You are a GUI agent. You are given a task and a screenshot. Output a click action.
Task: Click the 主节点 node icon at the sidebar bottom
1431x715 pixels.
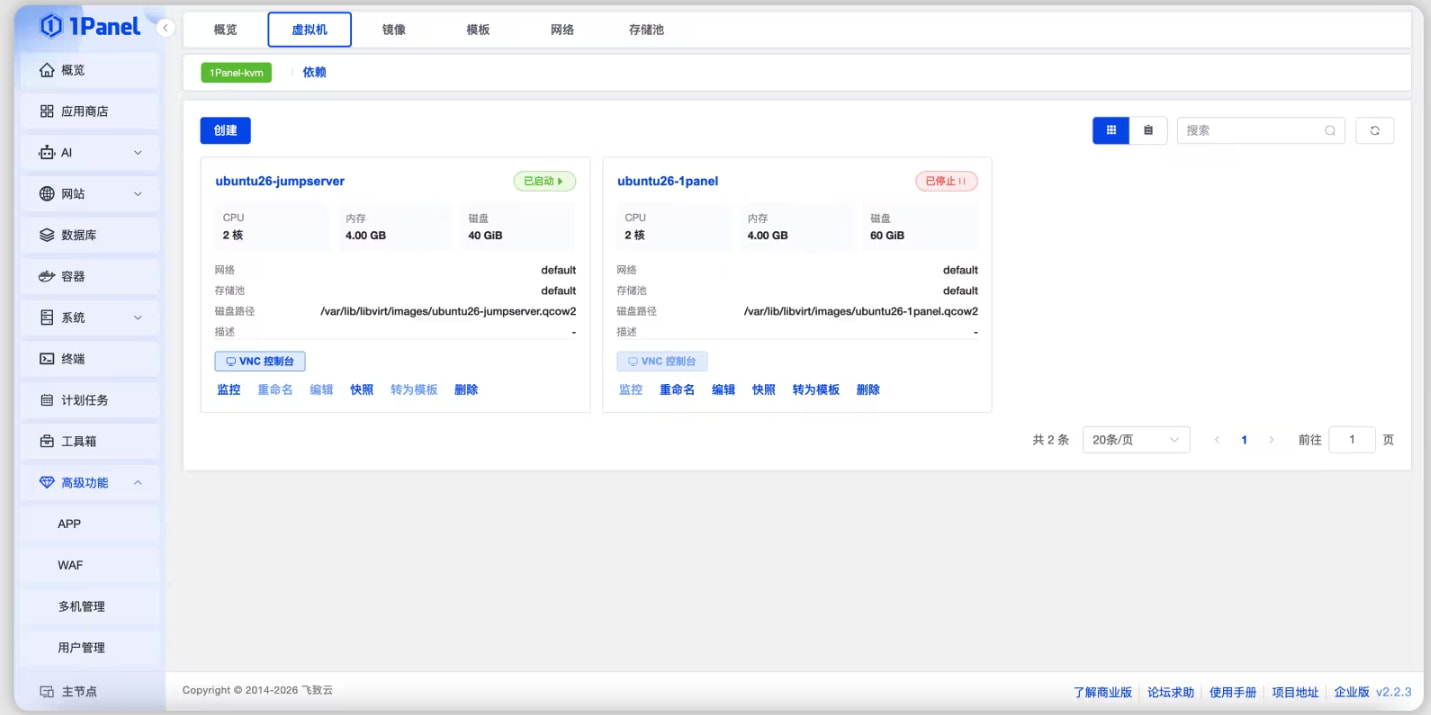click(x=47, y=691)
